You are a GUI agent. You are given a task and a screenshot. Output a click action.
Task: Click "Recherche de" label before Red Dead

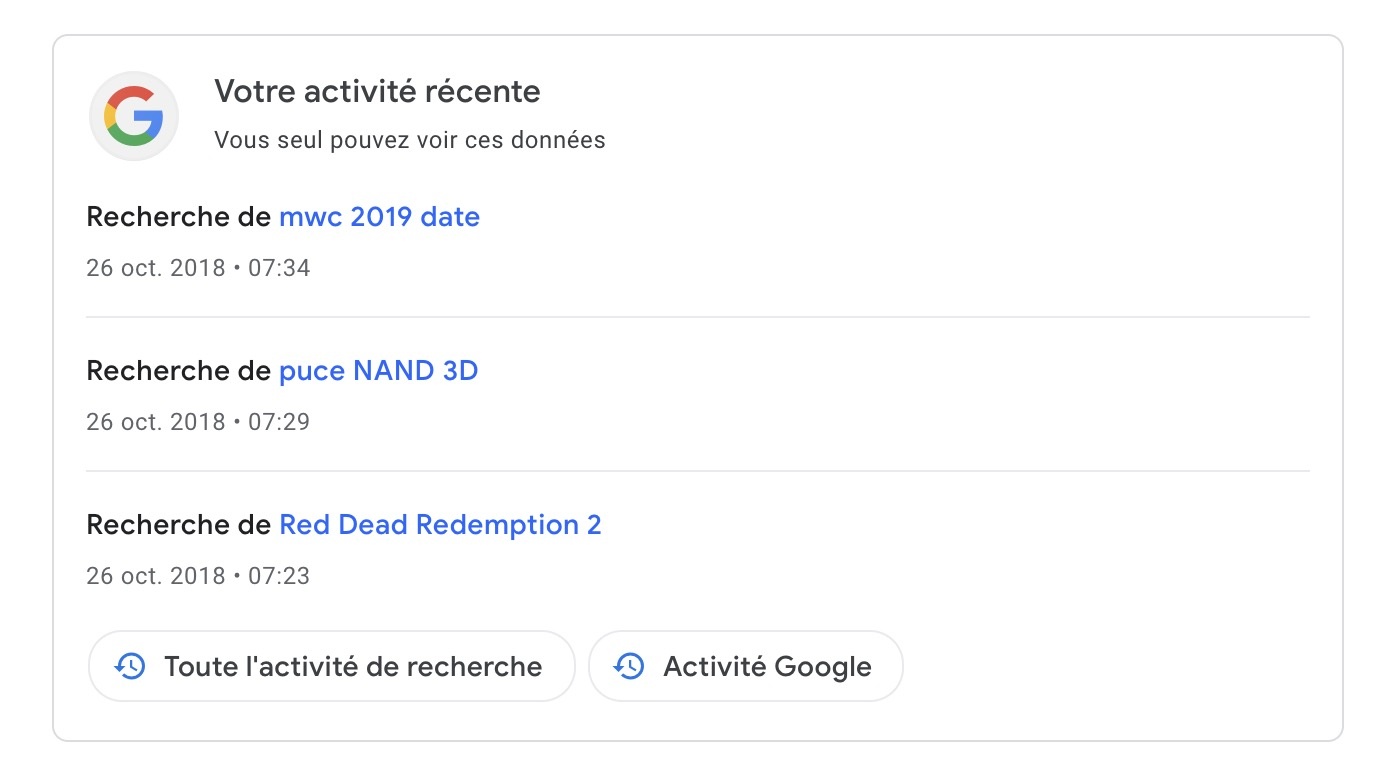pos(178,525)
